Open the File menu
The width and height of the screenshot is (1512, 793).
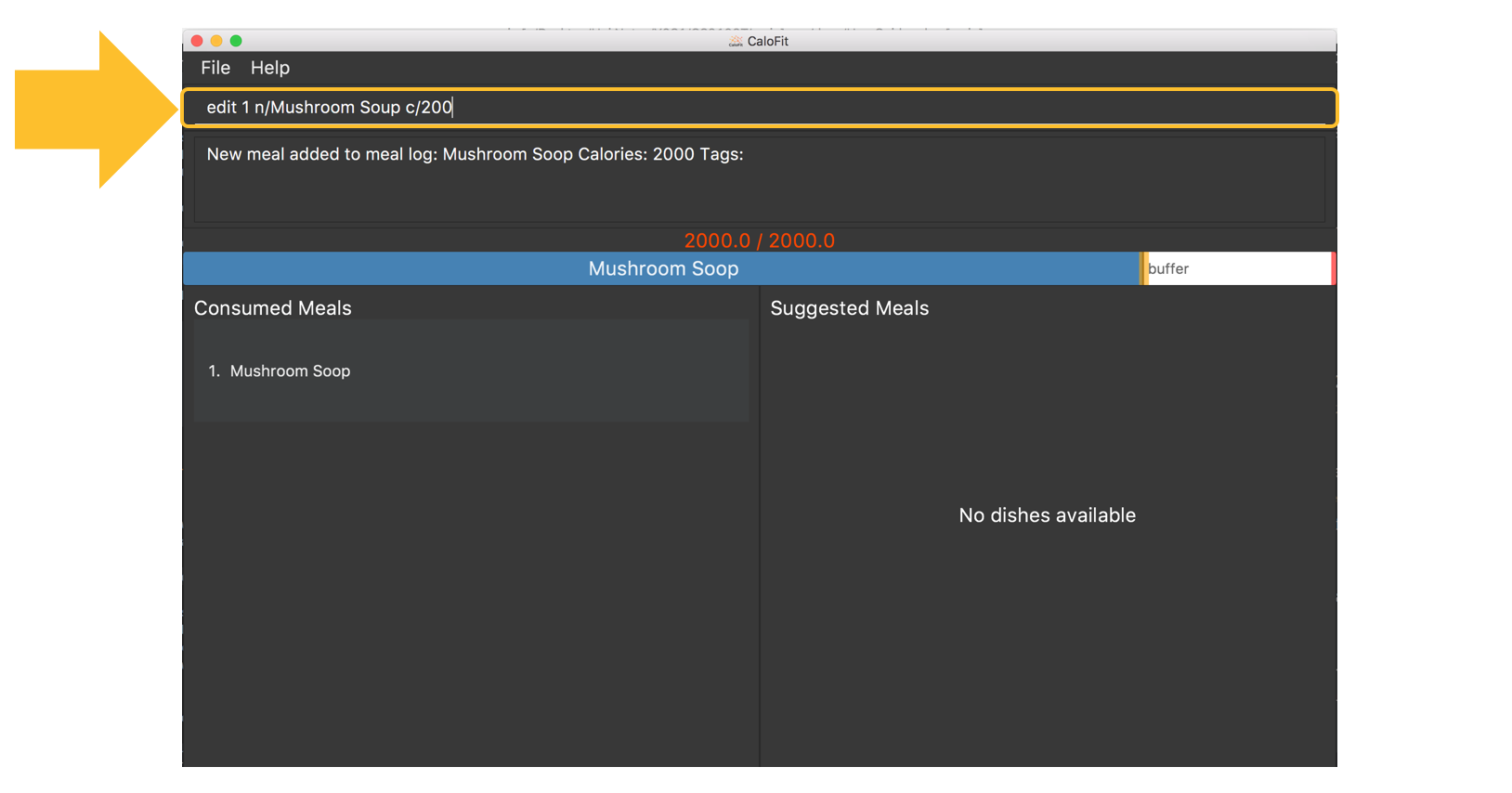(x=215, y=68)
